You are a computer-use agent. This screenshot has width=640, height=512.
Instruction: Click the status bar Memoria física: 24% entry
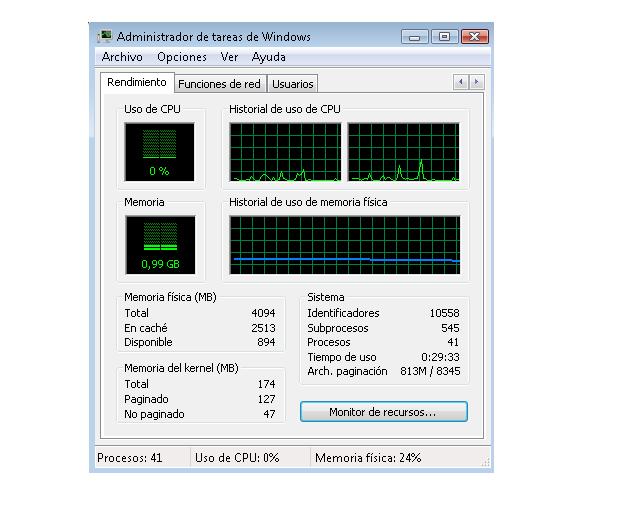pyautogui.click(x=368, y=458)
